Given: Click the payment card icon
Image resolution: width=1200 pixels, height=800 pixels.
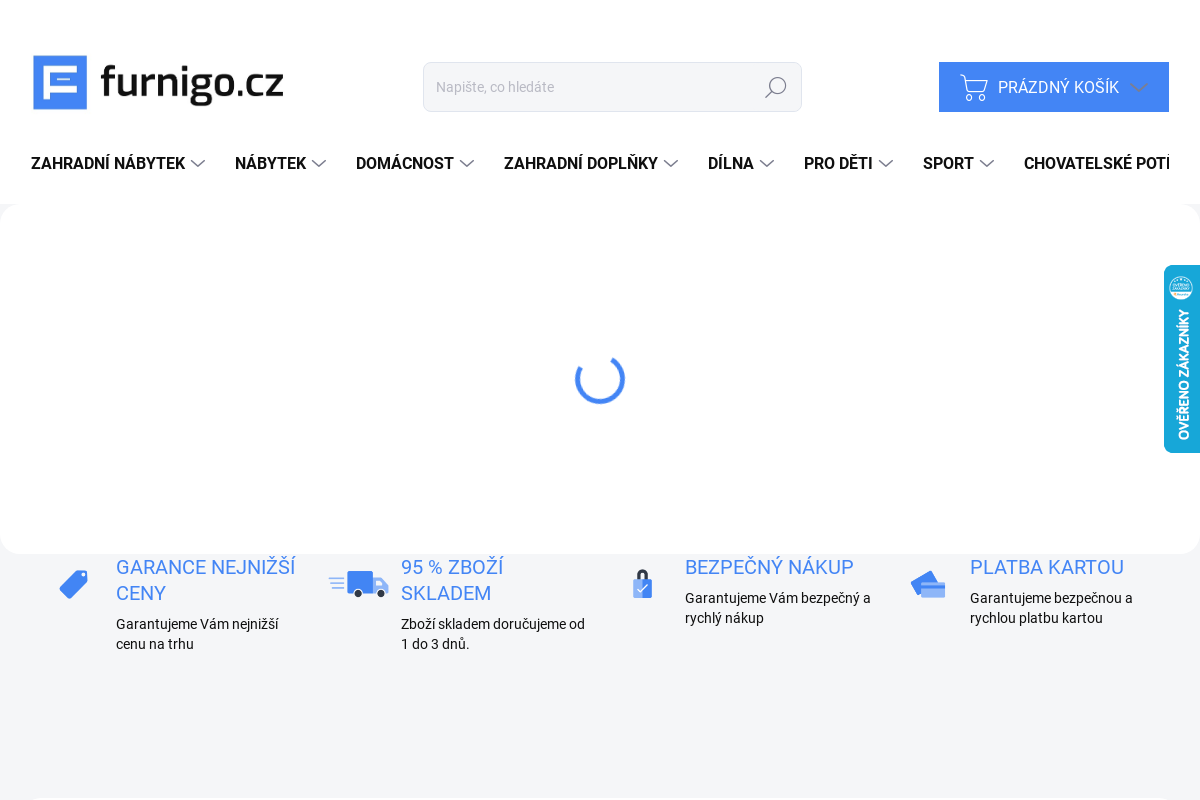Looking at the screenshot, I should tap(928, 584).
